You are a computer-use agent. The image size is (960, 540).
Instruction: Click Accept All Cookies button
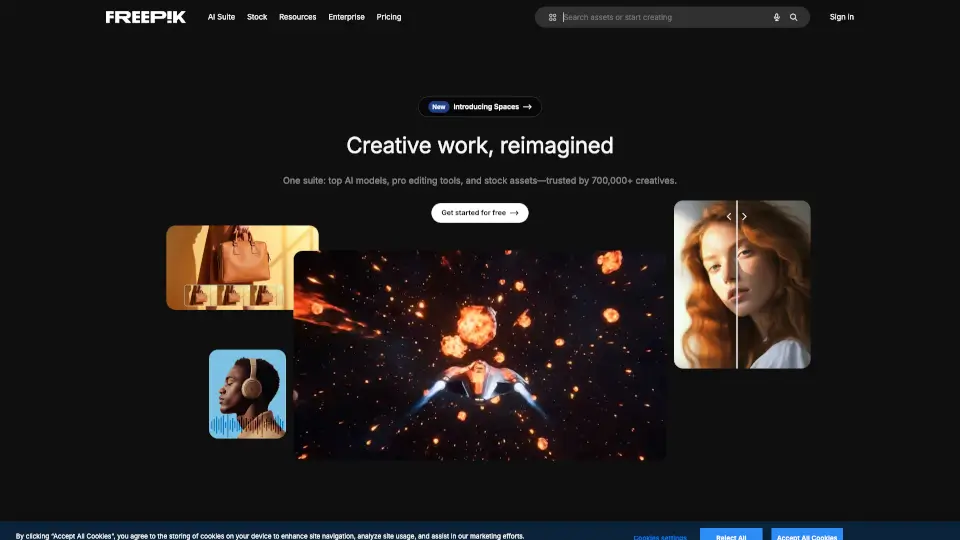pos(806,535)
